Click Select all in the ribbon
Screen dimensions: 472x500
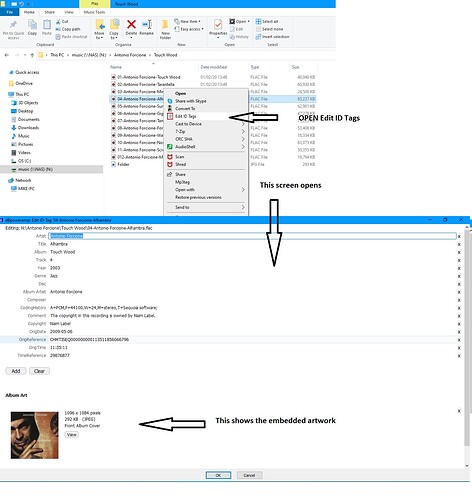(267, 21)
